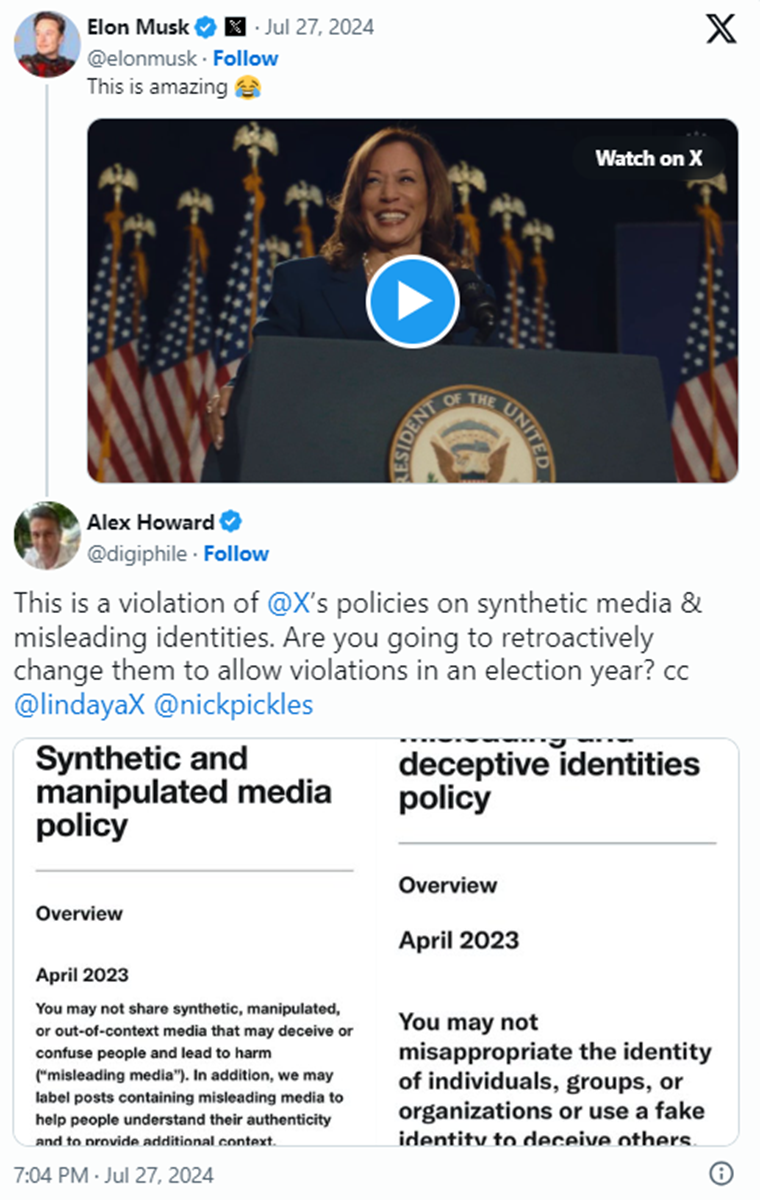
Task: Click the black X affiliation badge
Action: pyautogui.click(x=236, y=26)
